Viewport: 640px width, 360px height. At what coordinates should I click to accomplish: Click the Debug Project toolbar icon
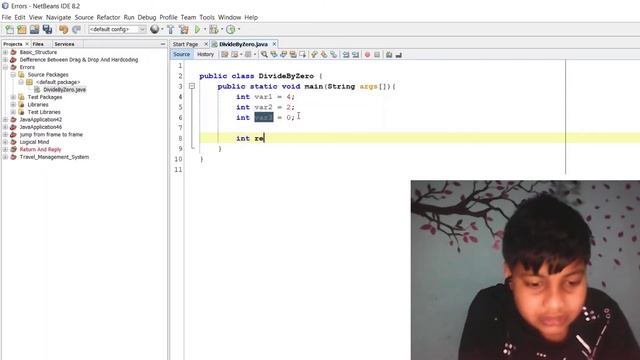[213, 29]
